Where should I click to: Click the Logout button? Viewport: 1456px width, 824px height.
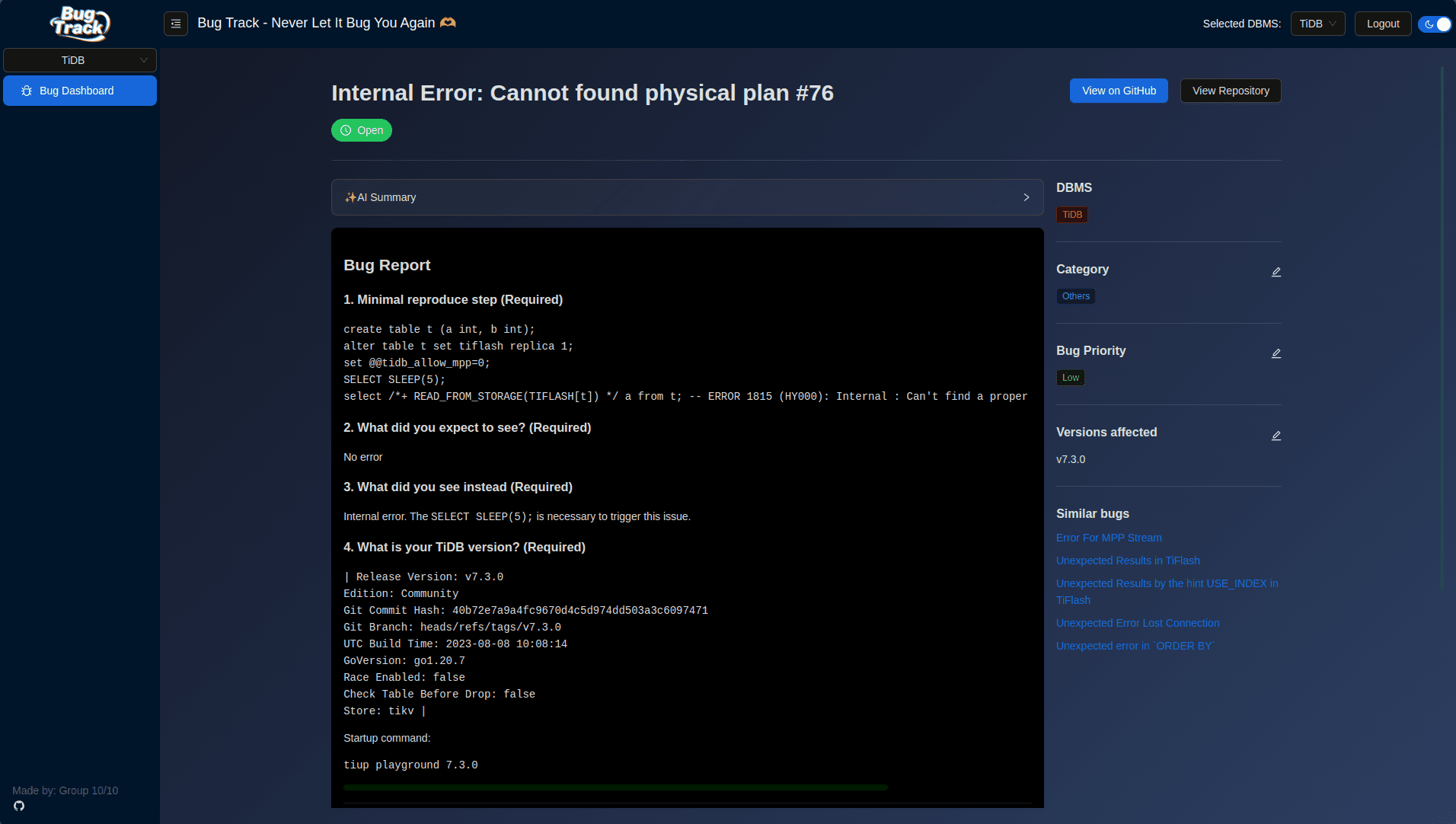pyautogui.click(x=1382, y=24)
